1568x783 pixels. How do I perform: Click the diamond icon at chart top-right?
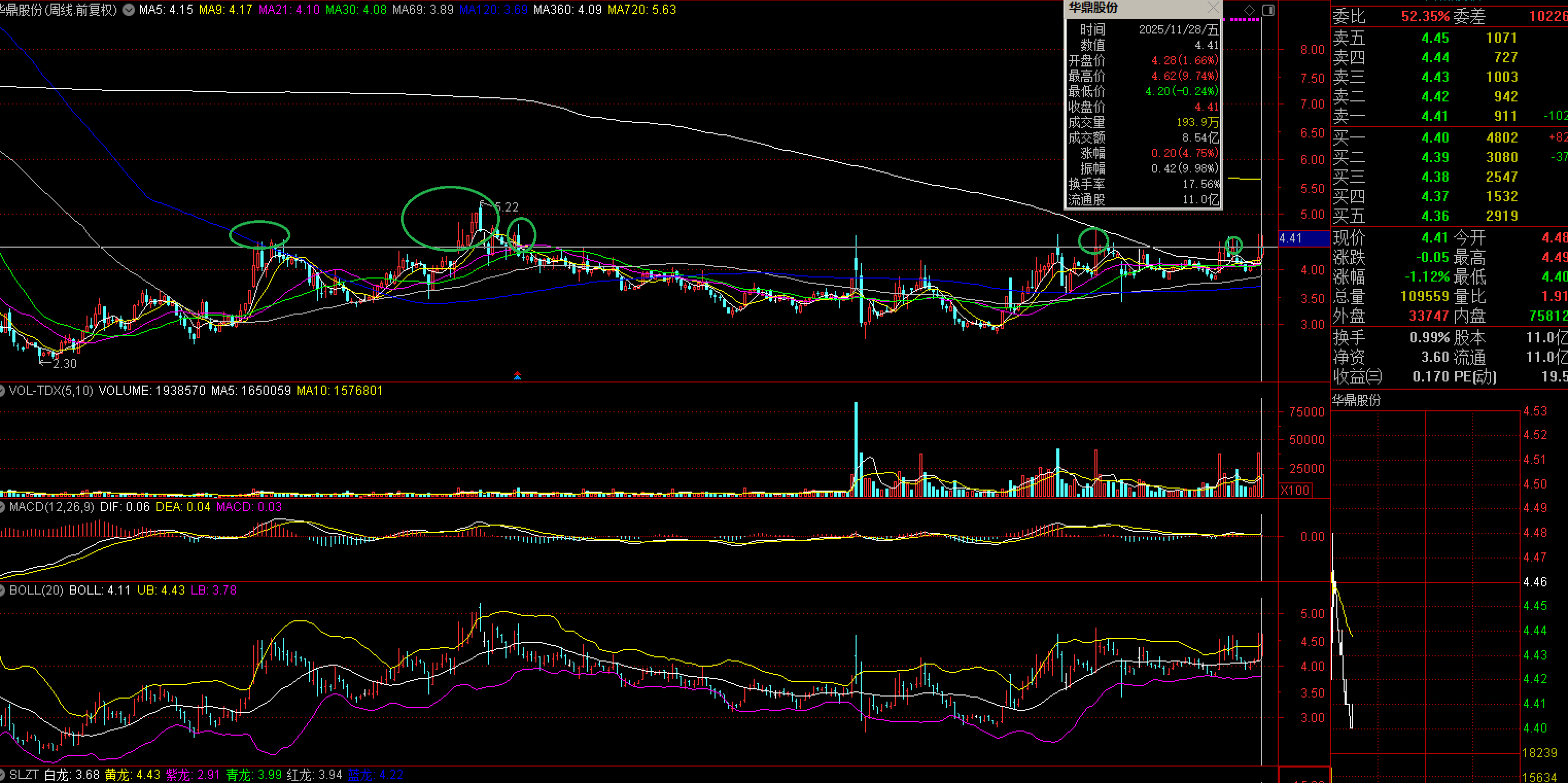pyautogui.click(x=1249, y=10)
